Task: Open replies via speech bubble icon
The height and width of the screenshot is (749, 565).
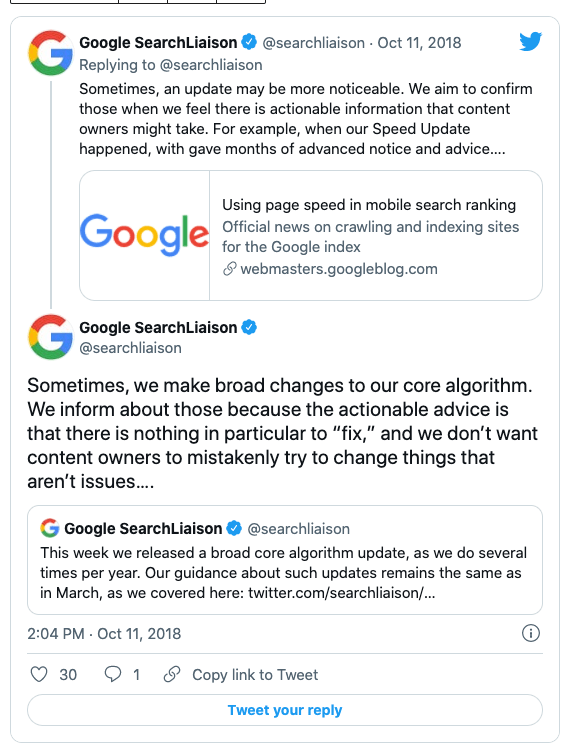Action: point(113,674)
